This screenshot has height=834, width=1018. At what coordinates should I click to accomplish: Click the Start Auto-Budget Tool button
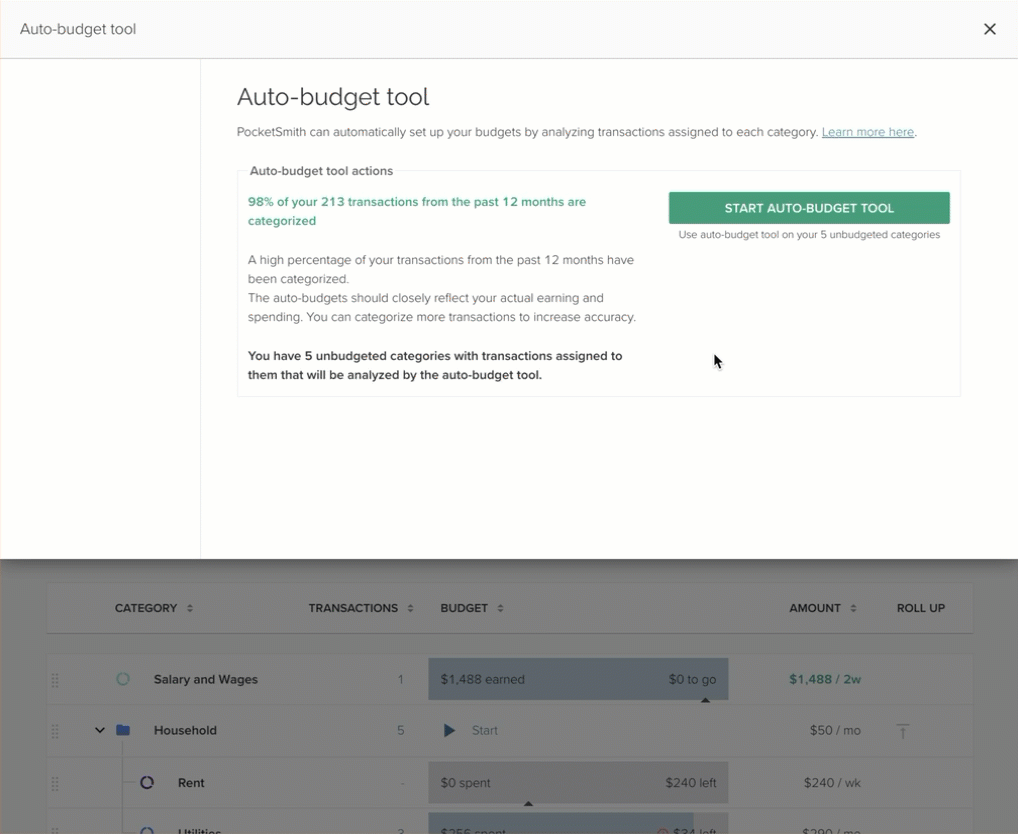click(x=809, y=208)
